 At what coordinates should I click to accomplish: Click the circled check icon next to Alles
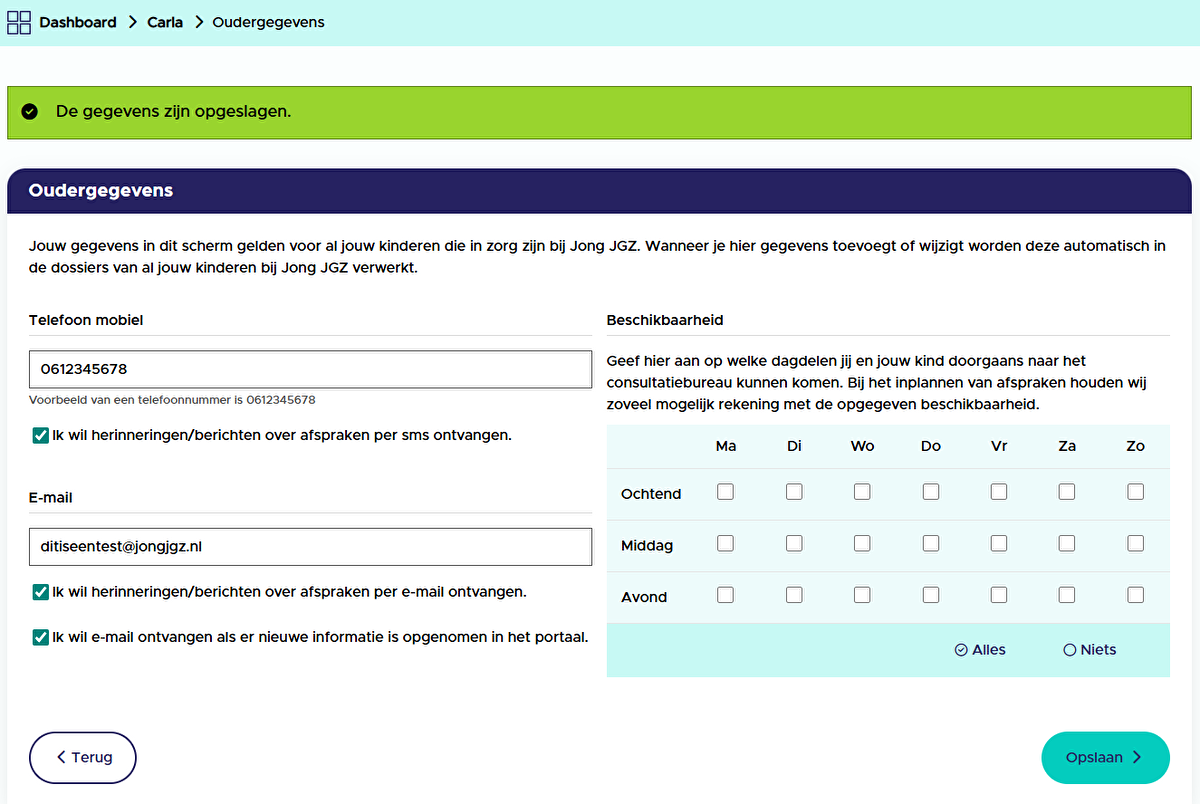961,649
